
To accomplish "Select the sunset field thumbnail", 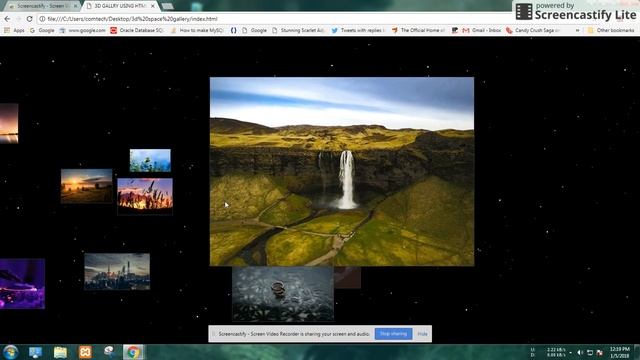I will point(87,186).
